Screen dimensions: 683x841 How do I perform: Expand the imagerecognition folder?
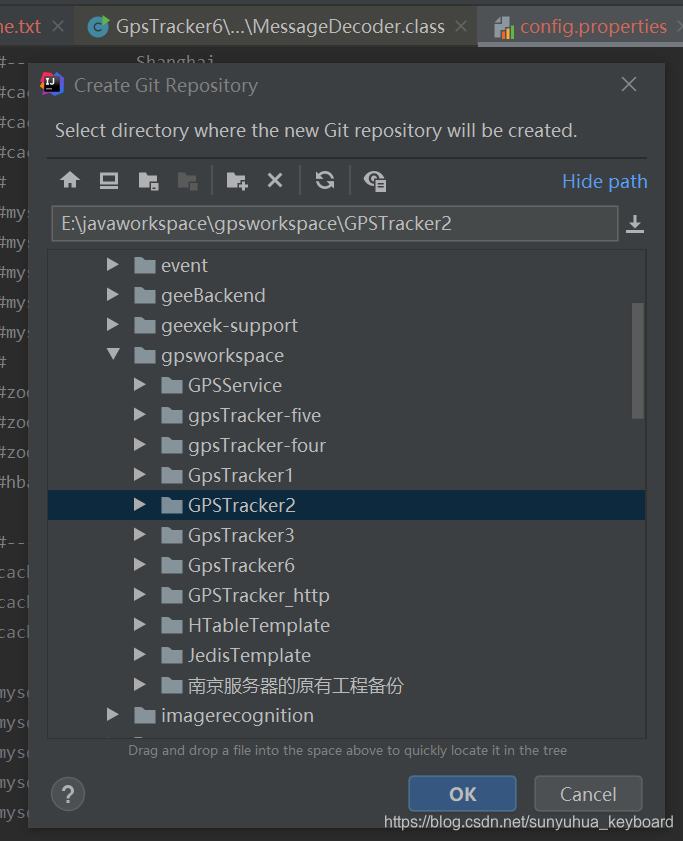[113, 714]
